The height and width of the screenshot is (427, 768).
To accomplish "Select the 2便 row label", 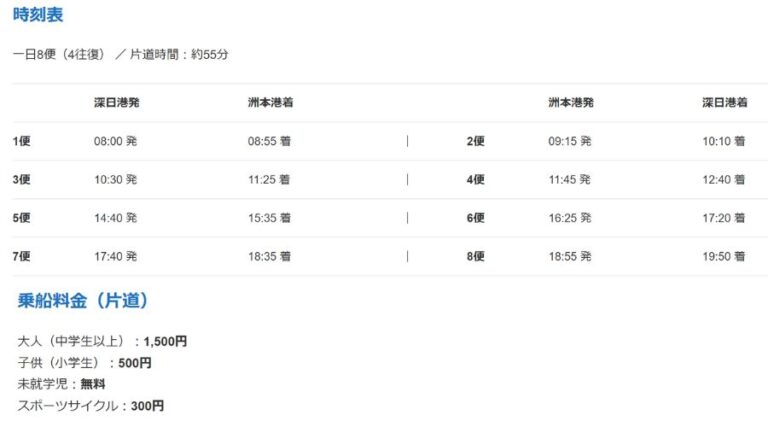I will click(x=476, y=141).
